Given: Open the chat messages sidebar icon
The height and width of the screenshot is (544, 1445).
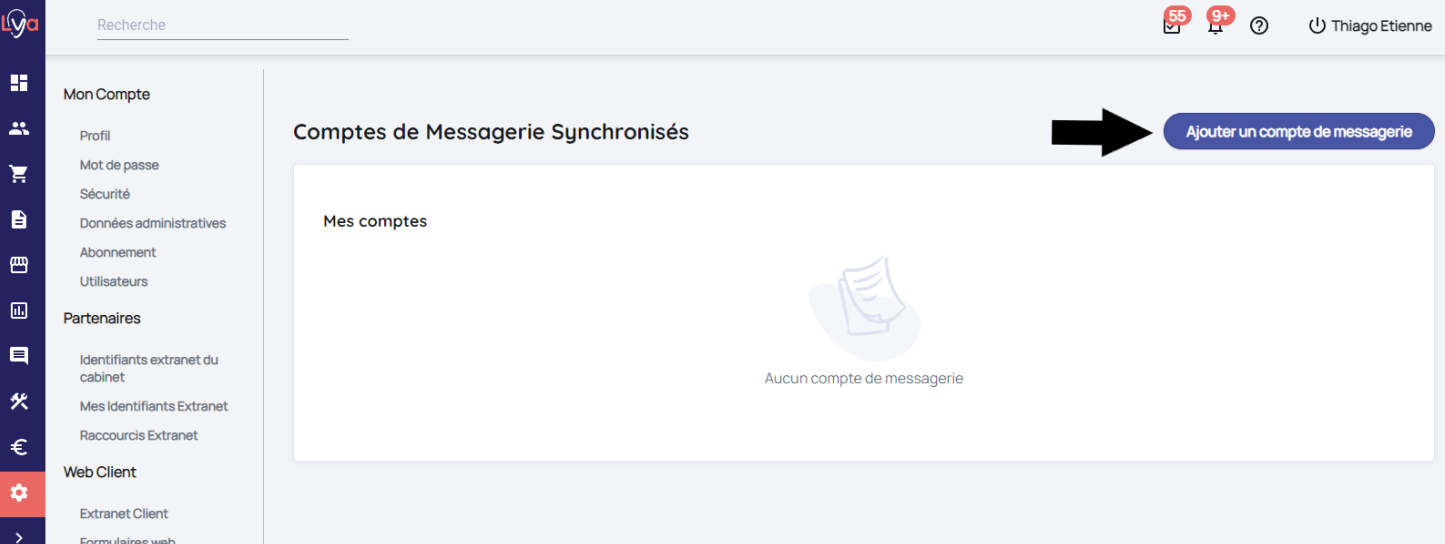Looking at the screenshot, I should [19, 355].
